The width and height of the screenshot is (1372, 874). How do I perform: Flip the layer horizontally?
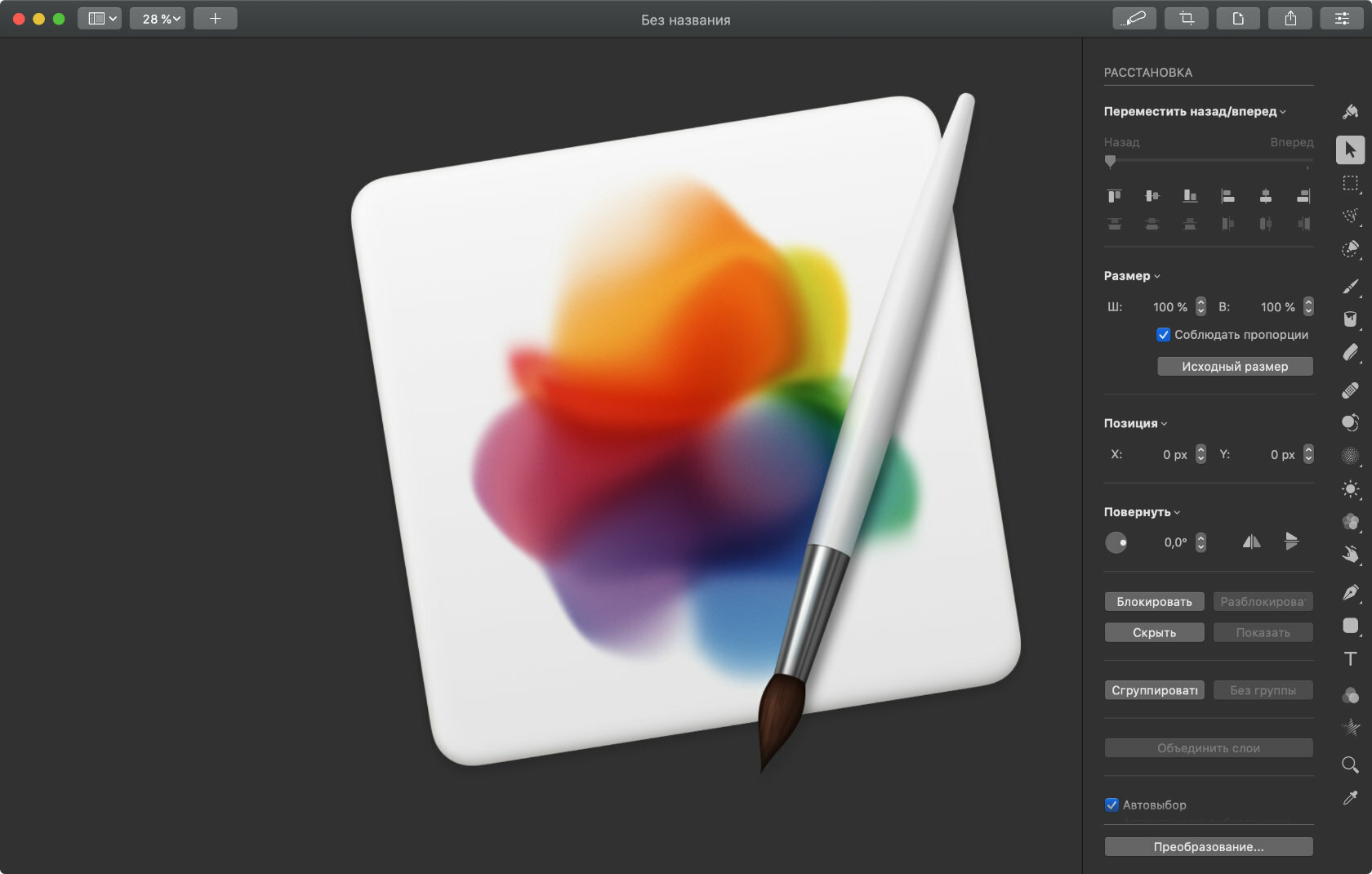1251,542
